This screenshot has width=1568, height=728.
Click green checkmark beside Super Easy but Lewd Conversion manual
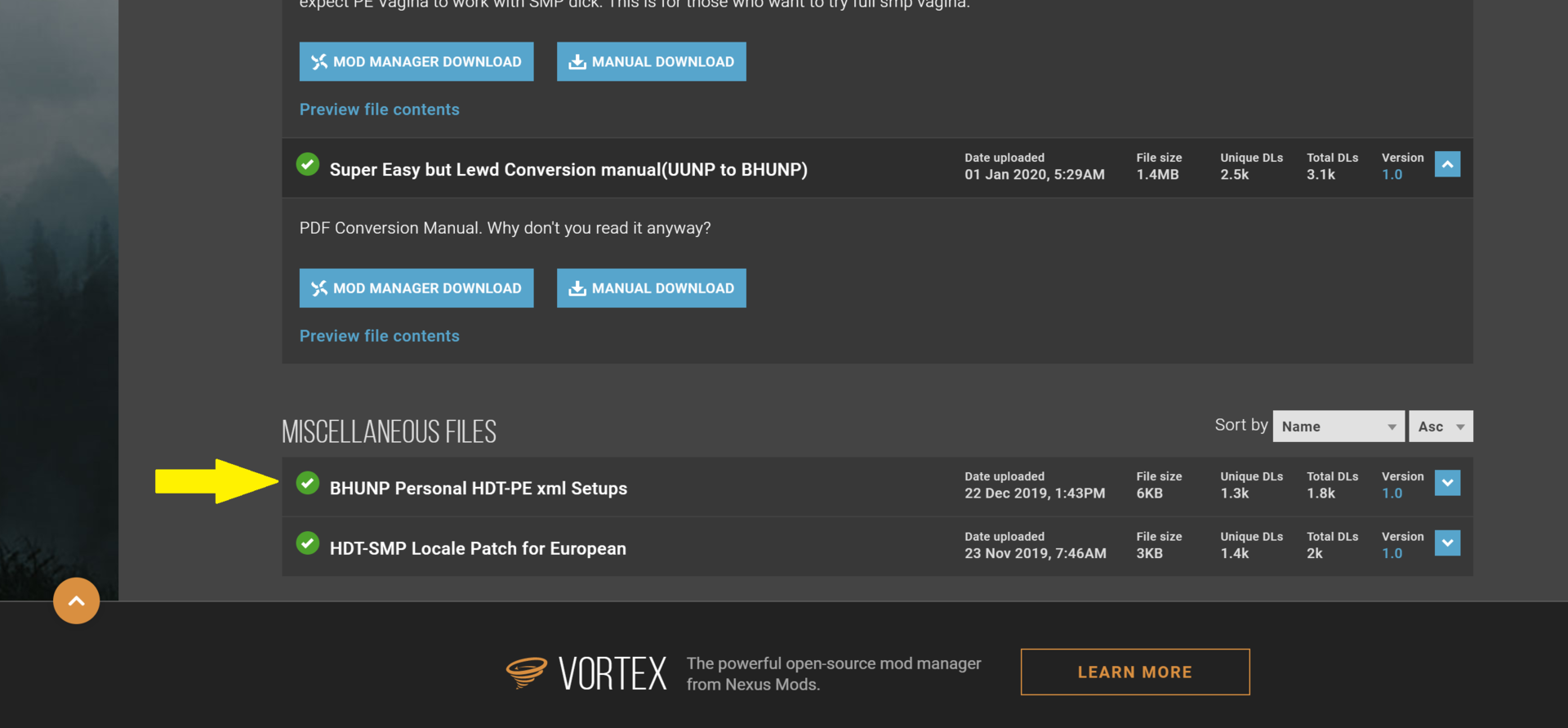click(308, 164)
